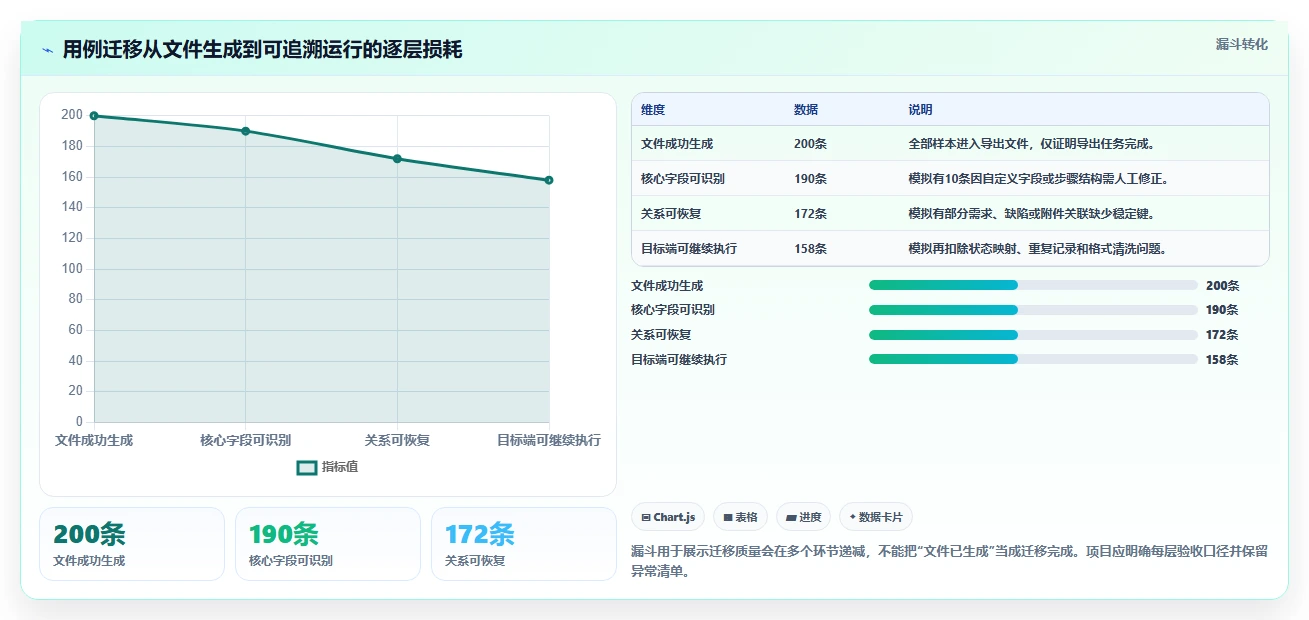Click the 目标端可继续执行 table row cell
The image size is (1309, 620).
tap(689, 249)
